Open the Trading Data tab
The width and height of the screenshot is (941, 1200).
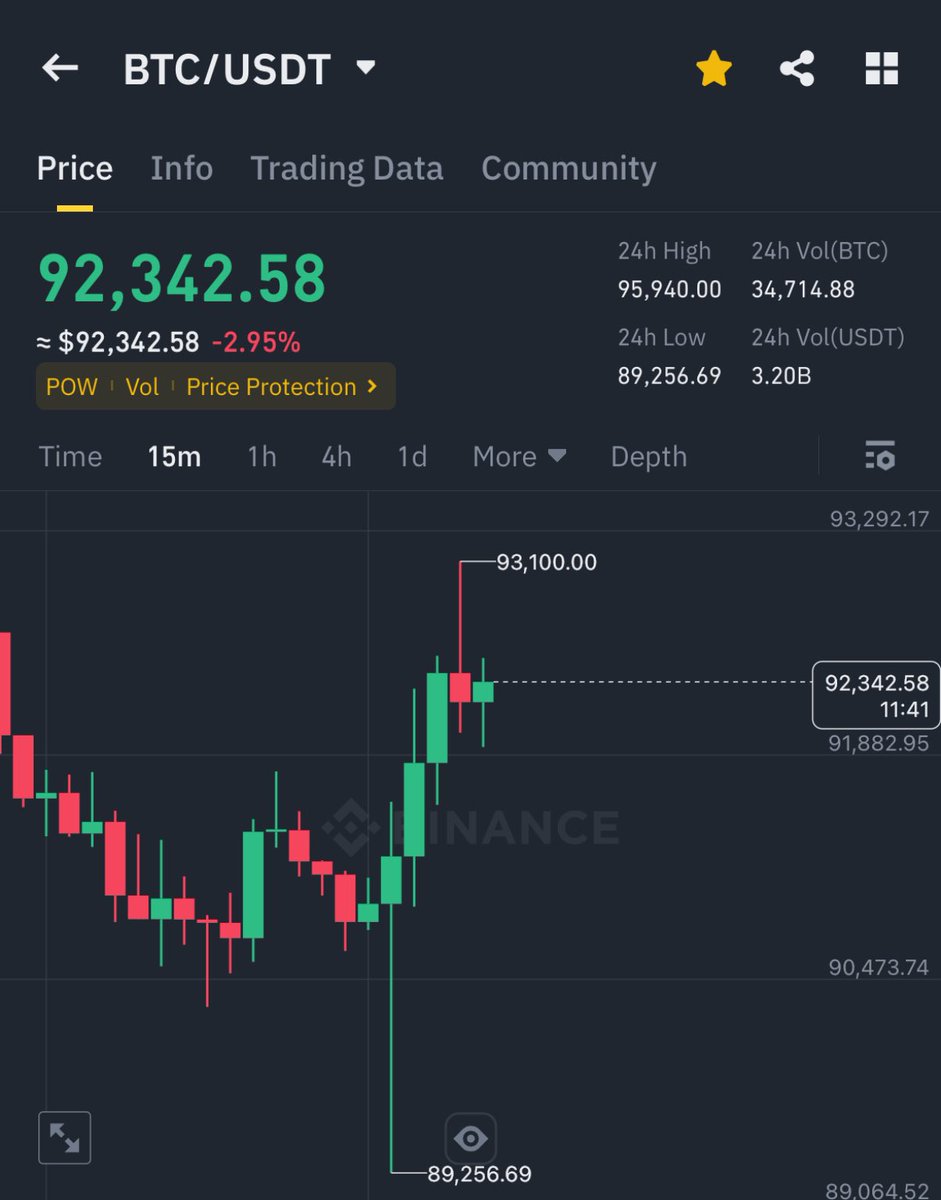pos(346,168)
